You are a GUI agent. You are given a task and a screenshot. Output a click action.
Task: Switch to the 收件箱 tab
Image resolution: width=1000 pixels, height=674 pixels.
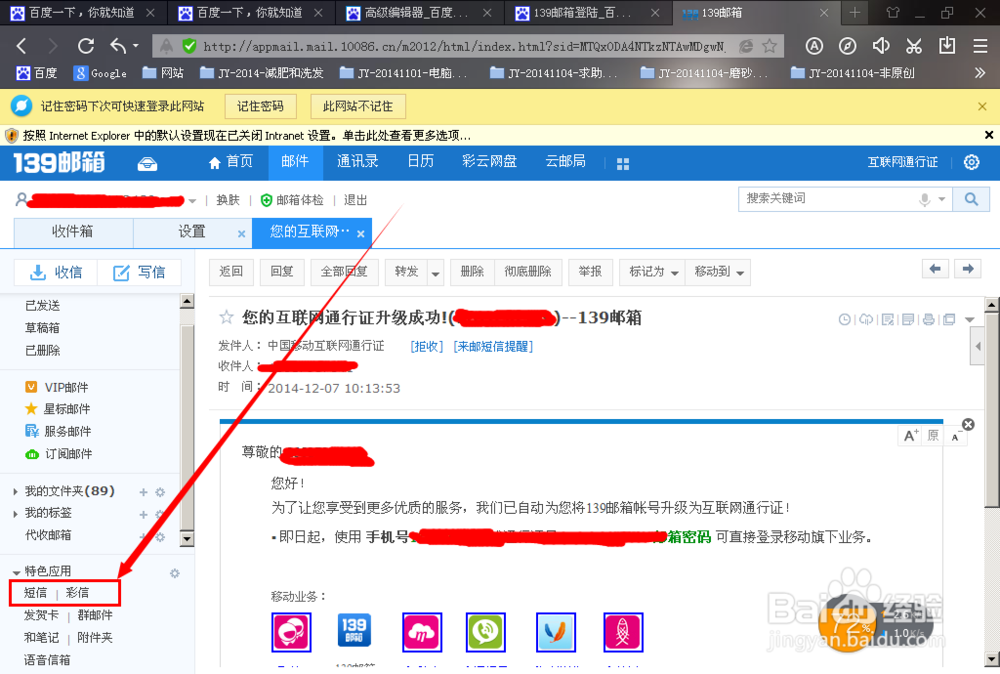tap(73, 232)
